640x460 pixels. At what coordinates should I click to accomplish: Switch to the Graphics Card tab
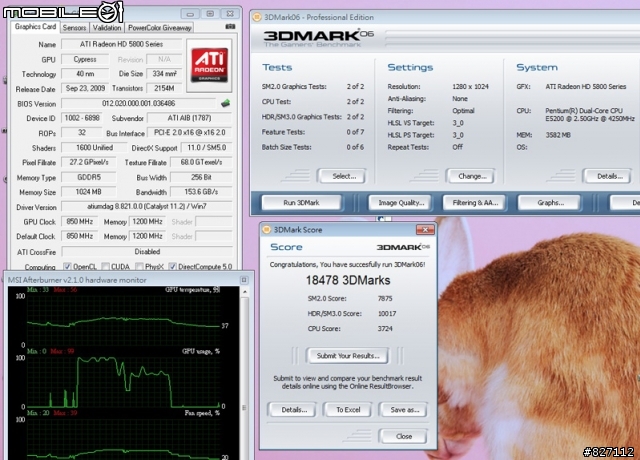[35, 27]
